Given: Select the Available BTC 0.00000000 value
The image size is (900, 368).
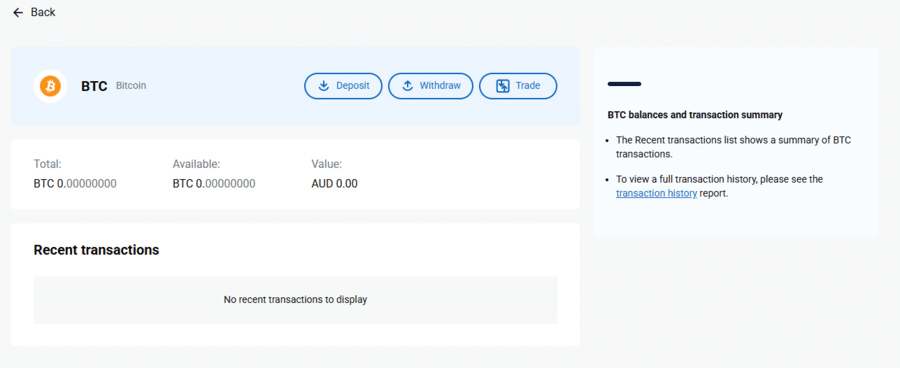Looking at the screenshot, I should (x=214, y=184).
